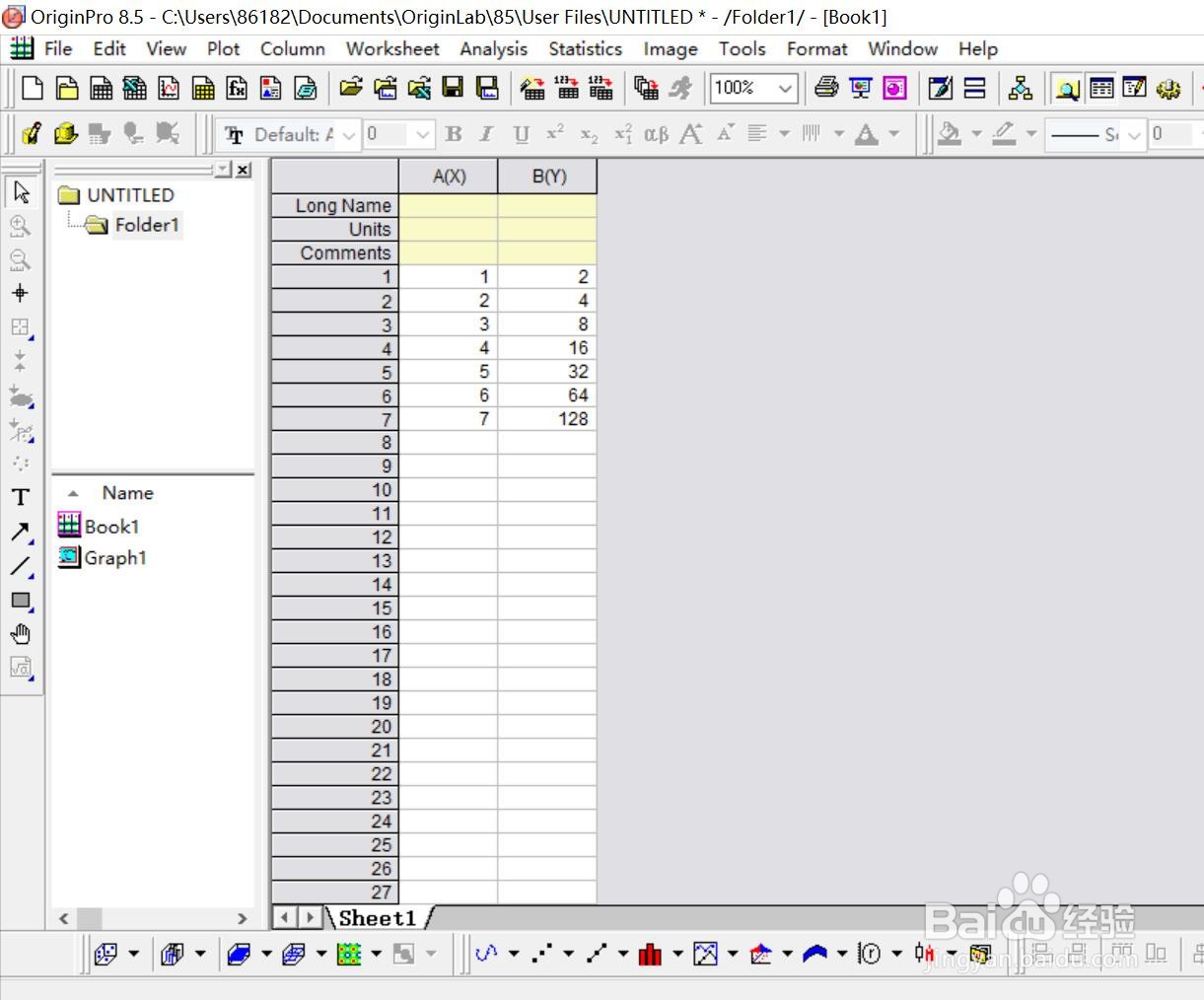
Task: Click the fill color bucket swatch
Action: pos(950,134)
